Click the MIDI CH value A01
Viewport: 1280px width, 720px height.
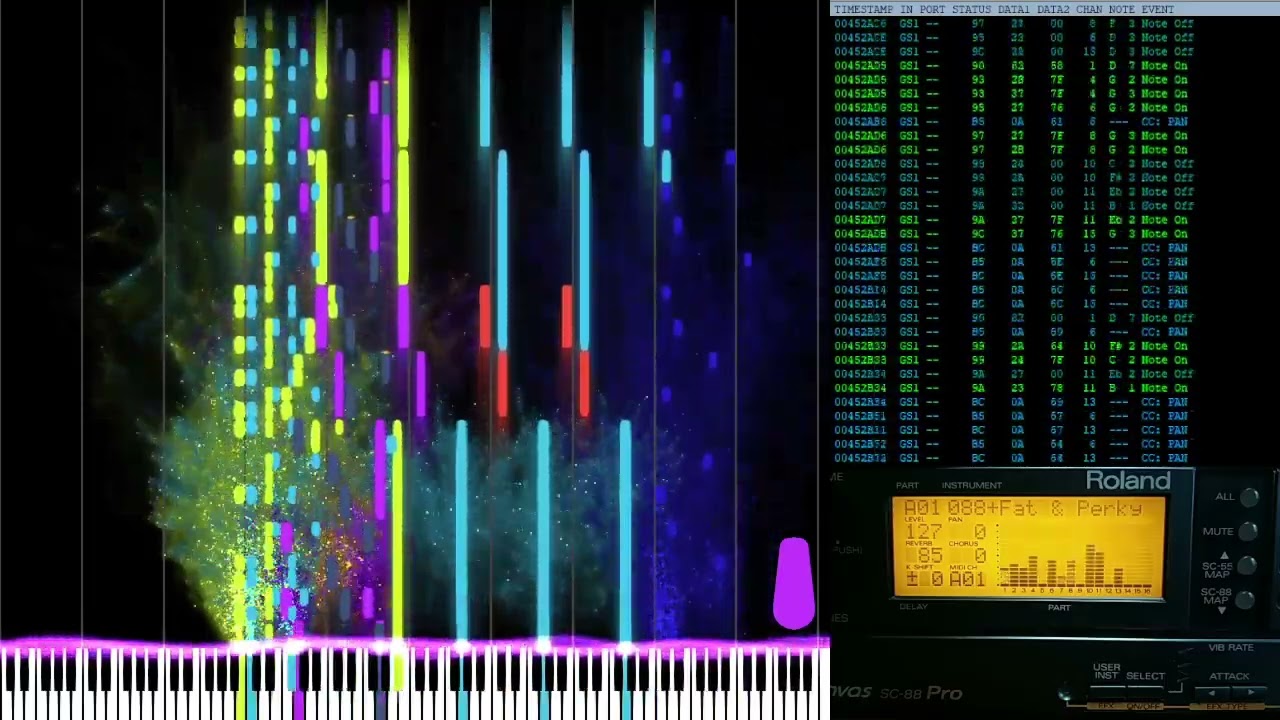click(967, 579)
